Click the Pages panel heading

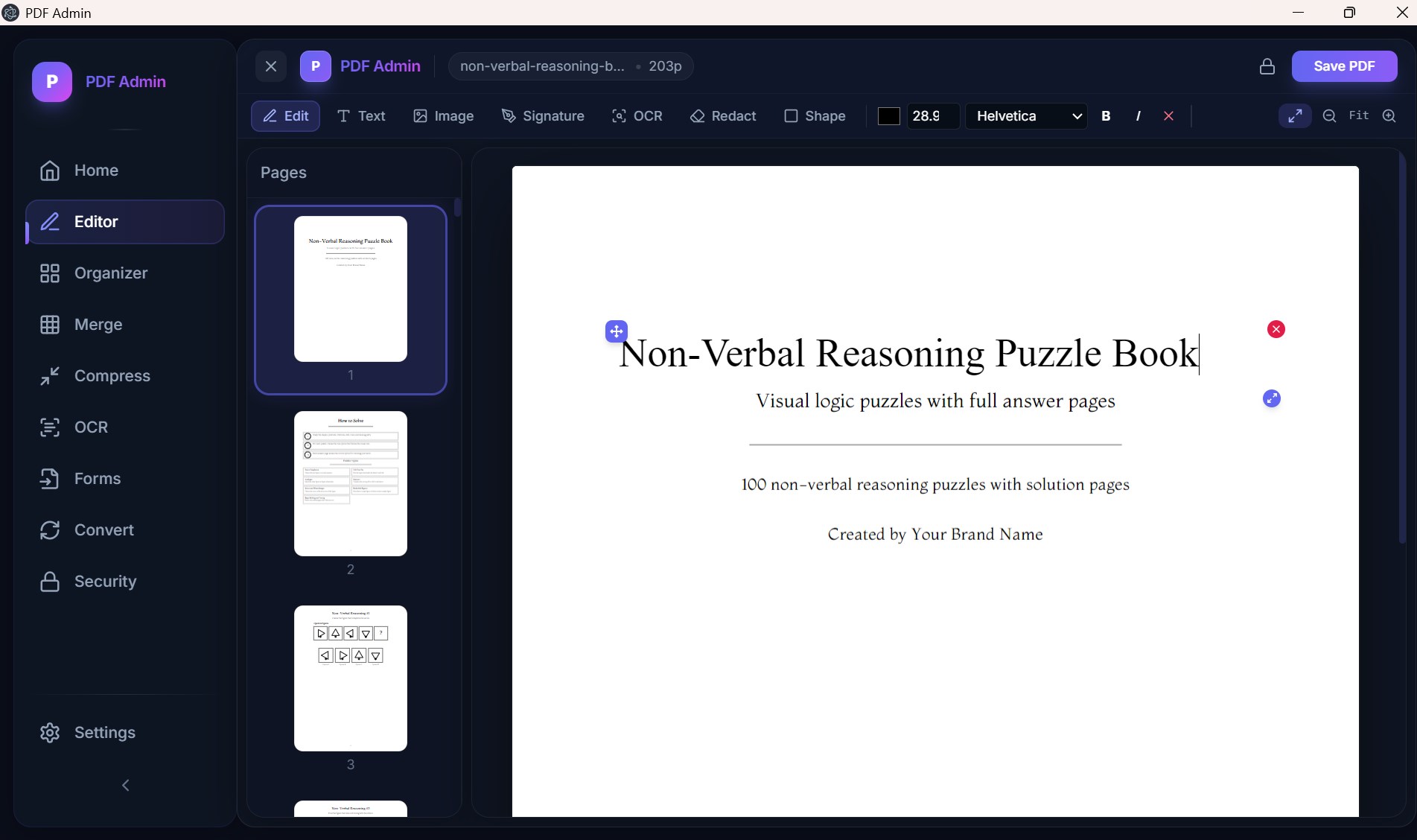coord(284,173)
